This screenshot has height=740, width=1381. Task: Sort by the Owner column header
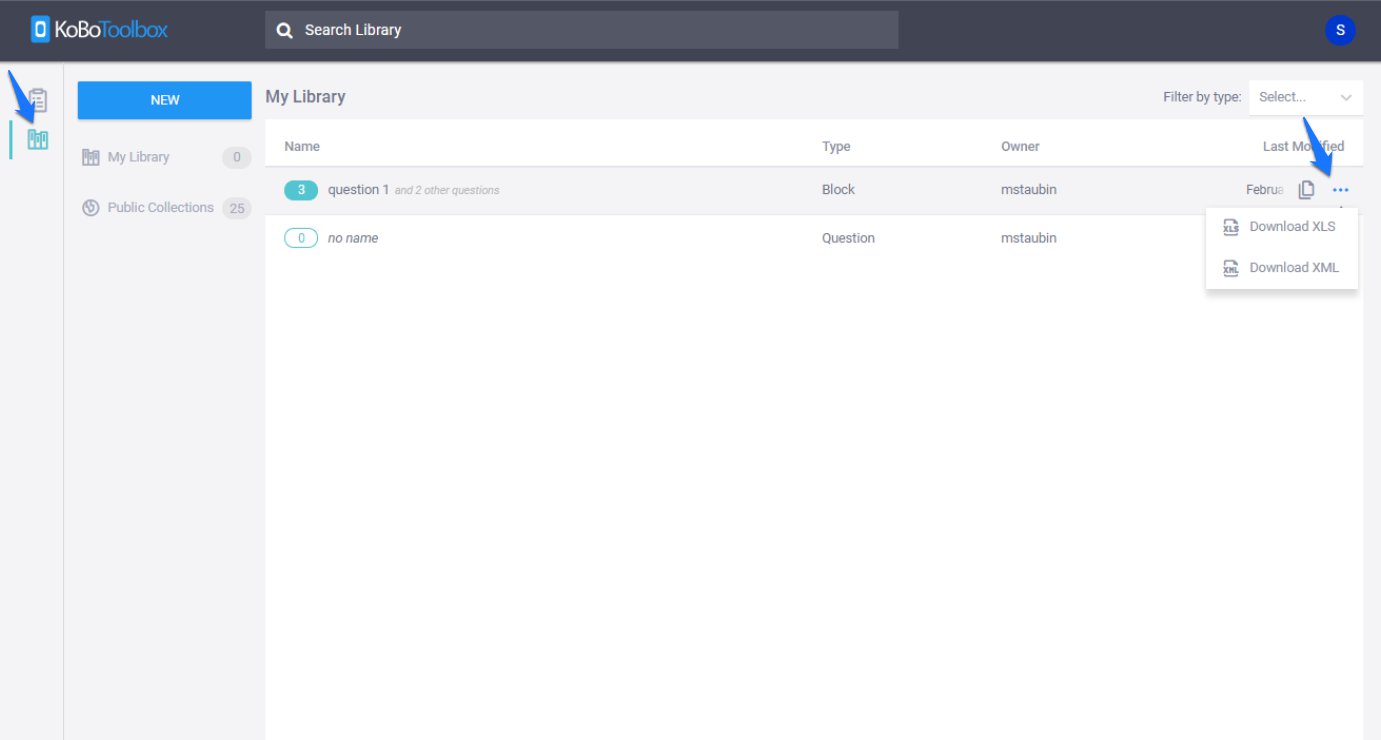[1020, 146]
